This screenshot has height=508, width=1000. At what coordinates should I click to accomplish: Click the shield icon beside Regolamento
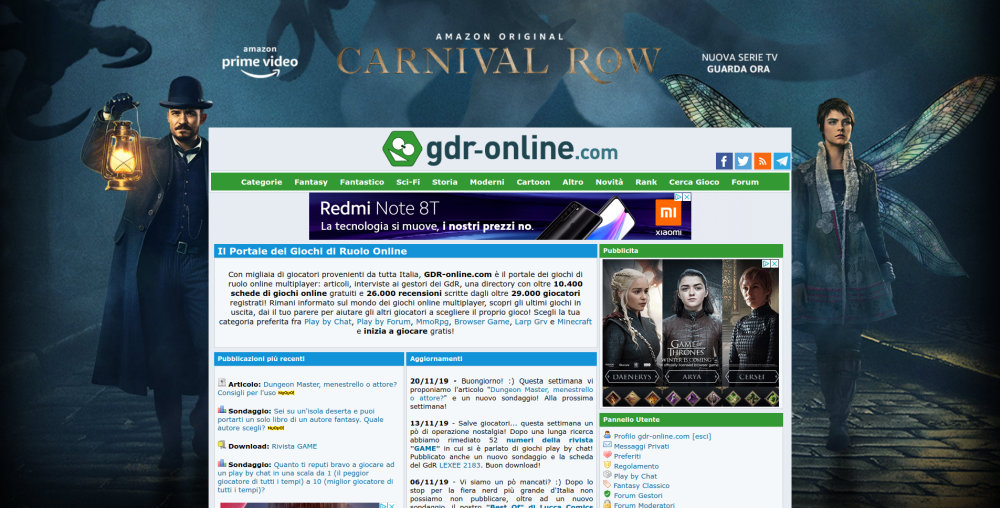pyautogui.click(x=607, y=465)
